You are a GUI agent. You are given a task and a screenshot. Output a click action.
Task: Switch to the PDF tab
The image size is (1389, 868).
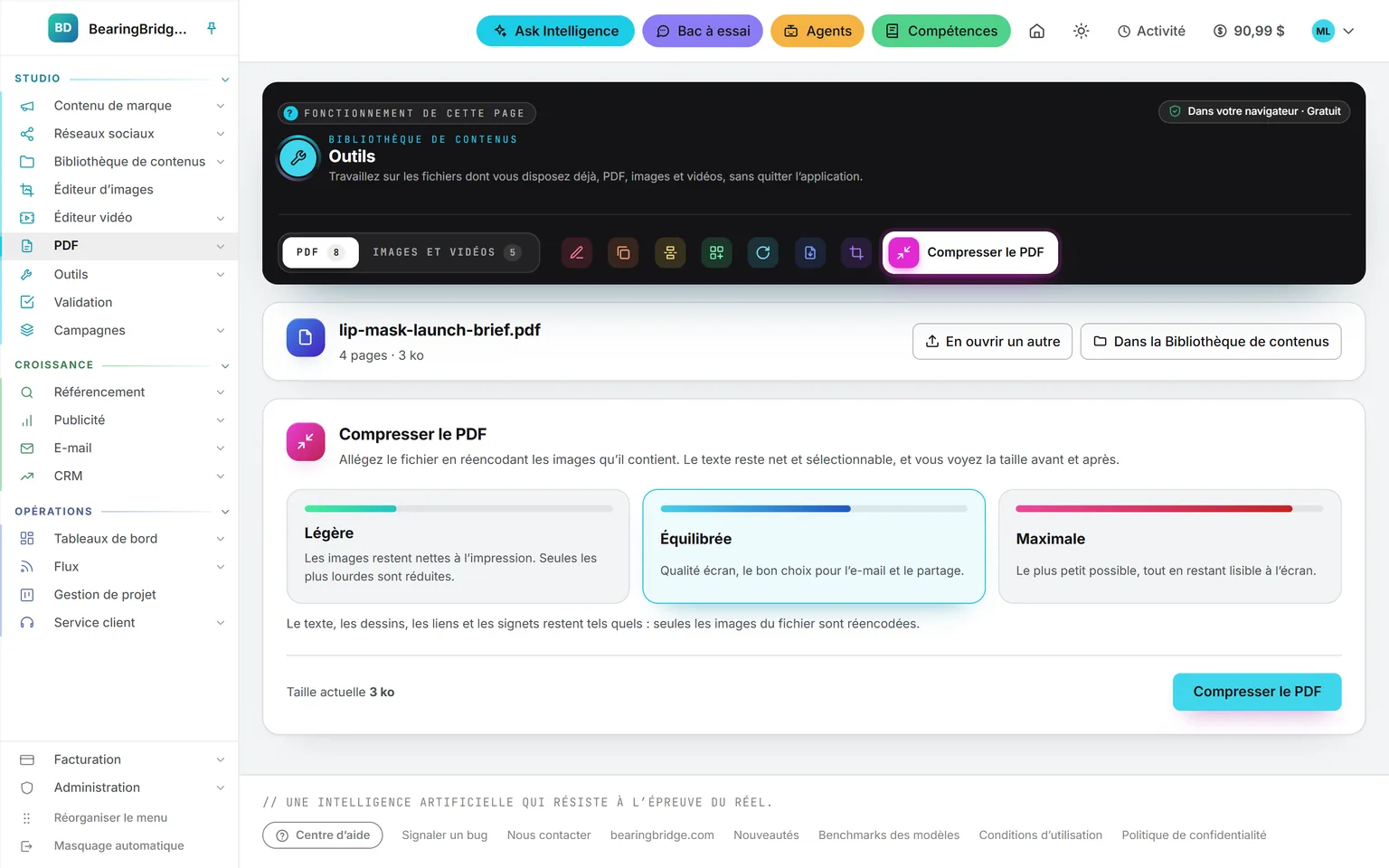coord(320,252)
